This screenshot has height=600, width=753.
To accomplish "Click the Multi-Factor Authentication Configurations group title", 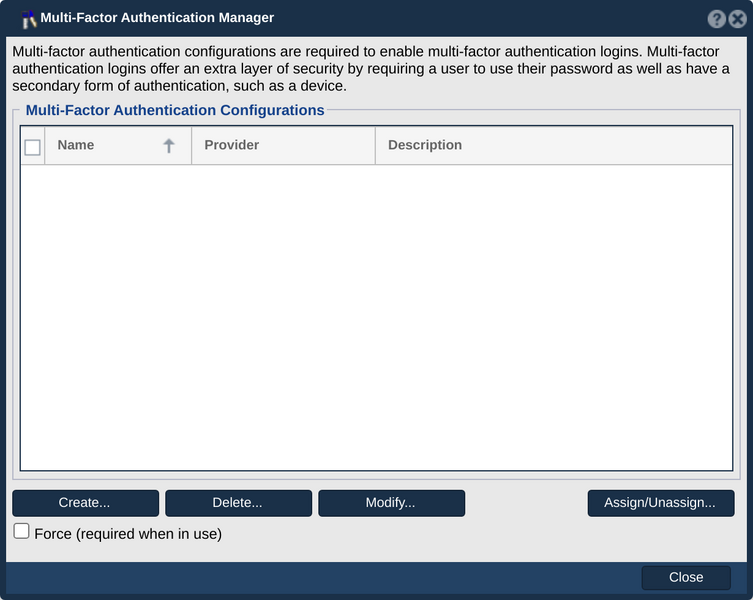I will click(175, 110).
